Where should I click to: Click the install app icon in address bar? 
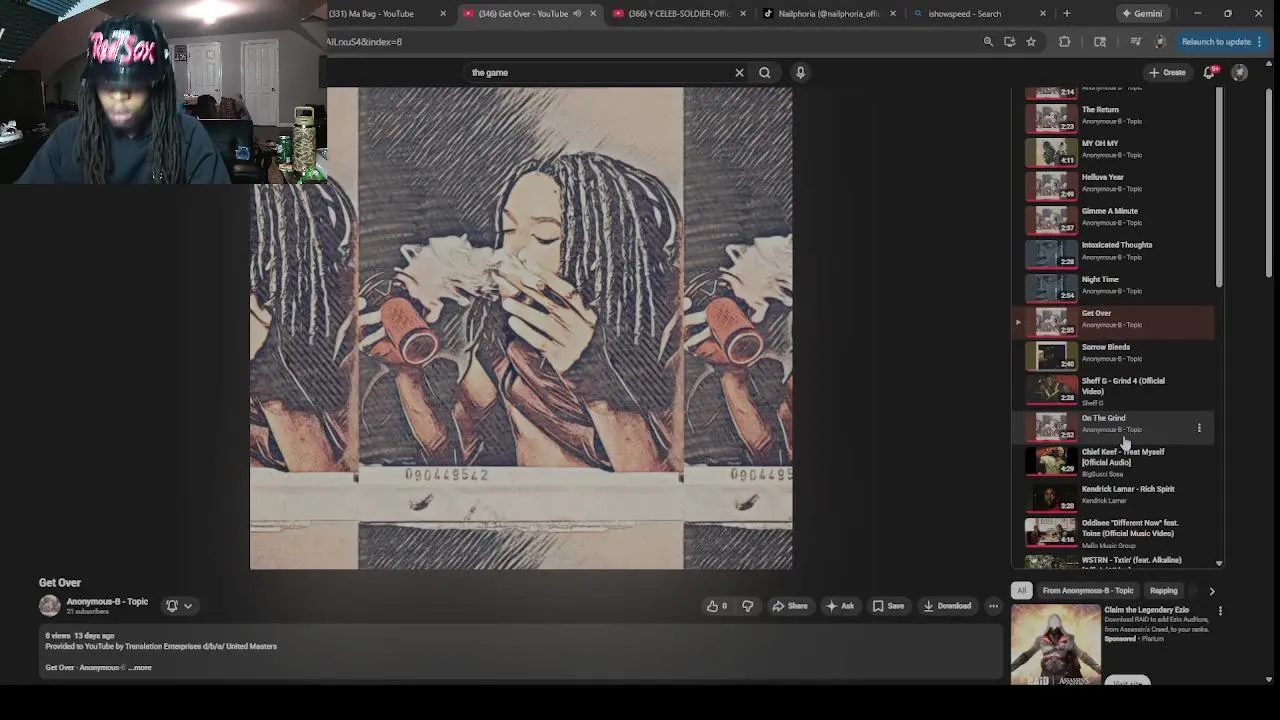pyautogui.click(x=1009, y=42)
